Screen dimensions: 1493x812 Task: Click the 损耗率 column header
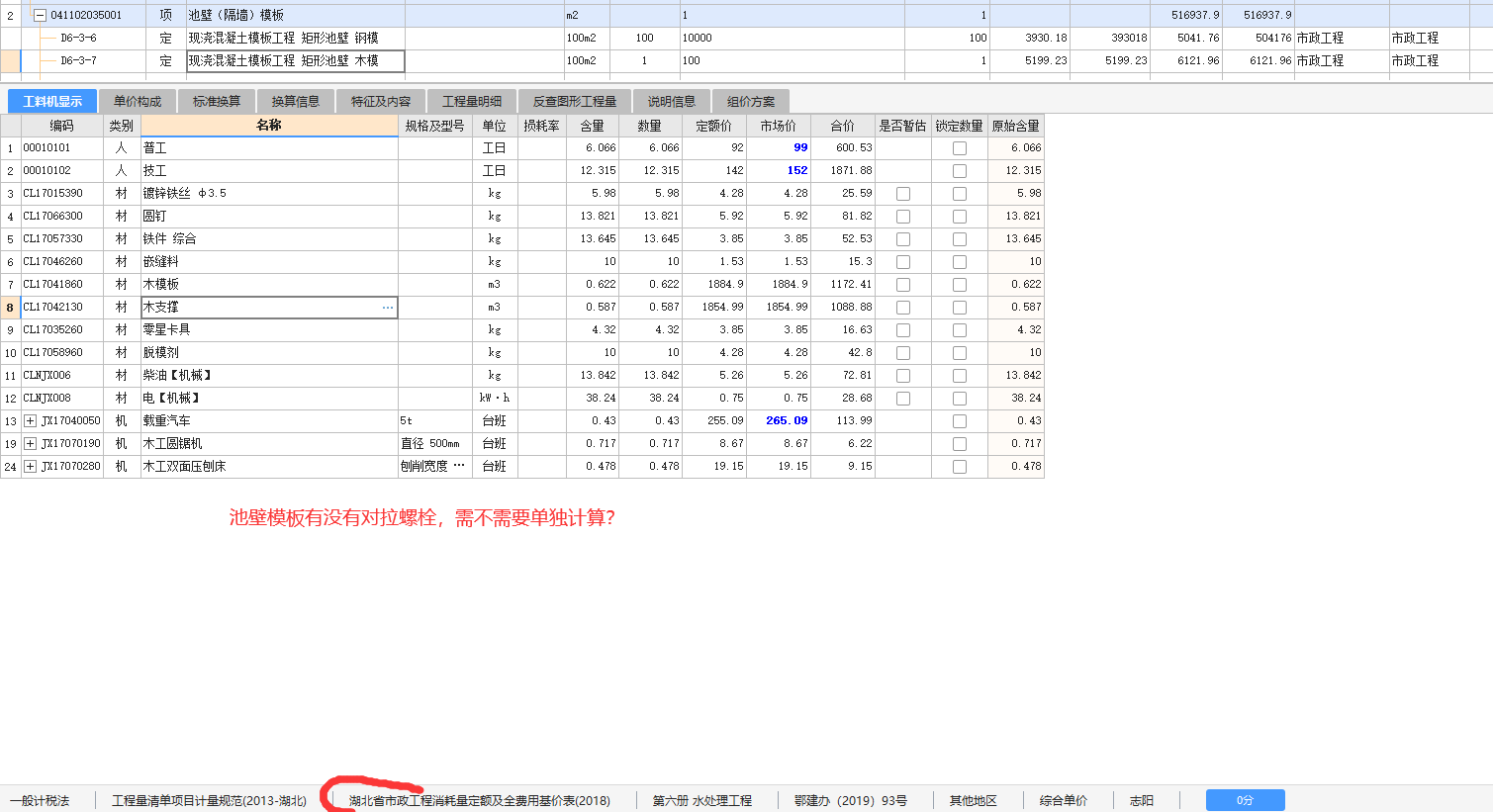(542, 126)
